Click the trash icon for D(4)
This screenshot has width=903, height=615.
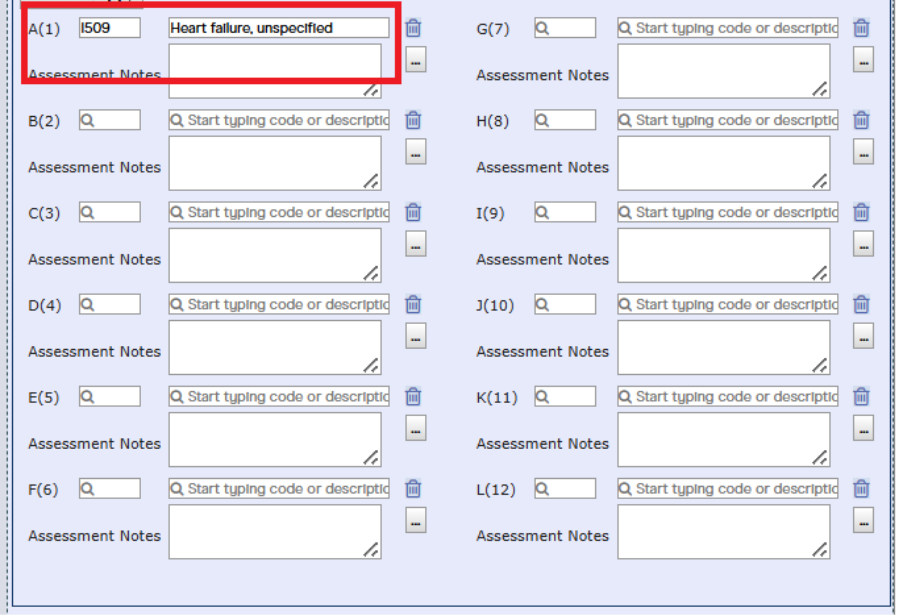point(413,304)
